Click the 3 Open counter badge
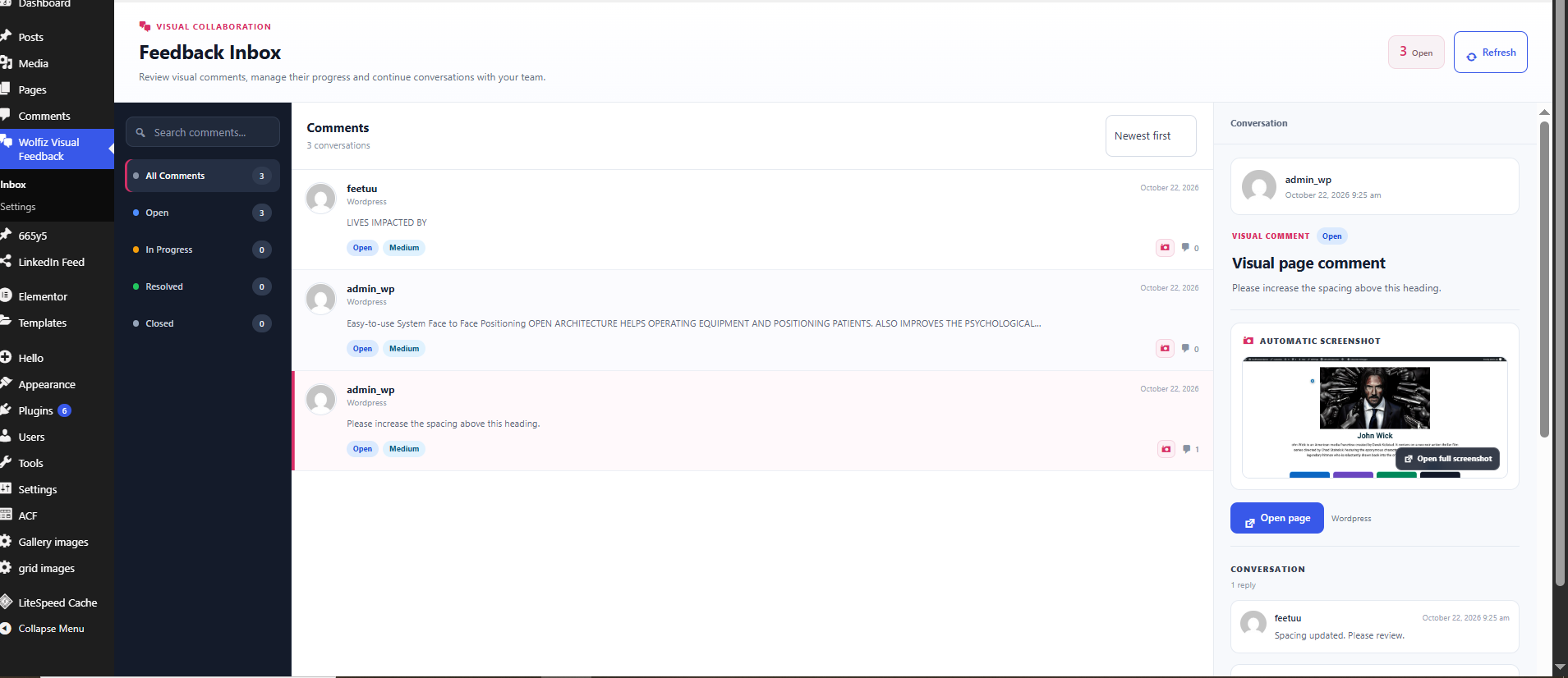Image resolution: width=1568 pixels, height=678 pixels. pos(1416,53)
